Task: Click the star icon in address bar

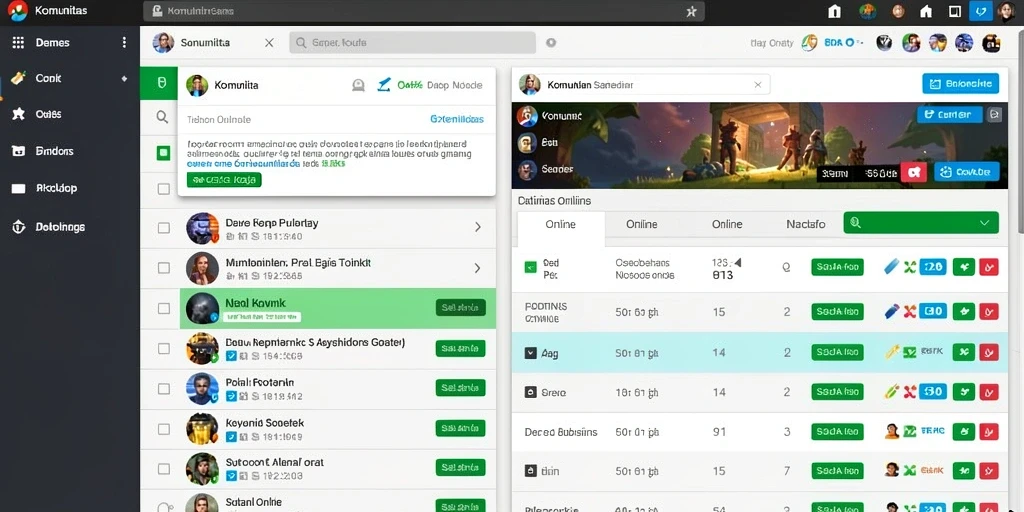Action: 692,11
